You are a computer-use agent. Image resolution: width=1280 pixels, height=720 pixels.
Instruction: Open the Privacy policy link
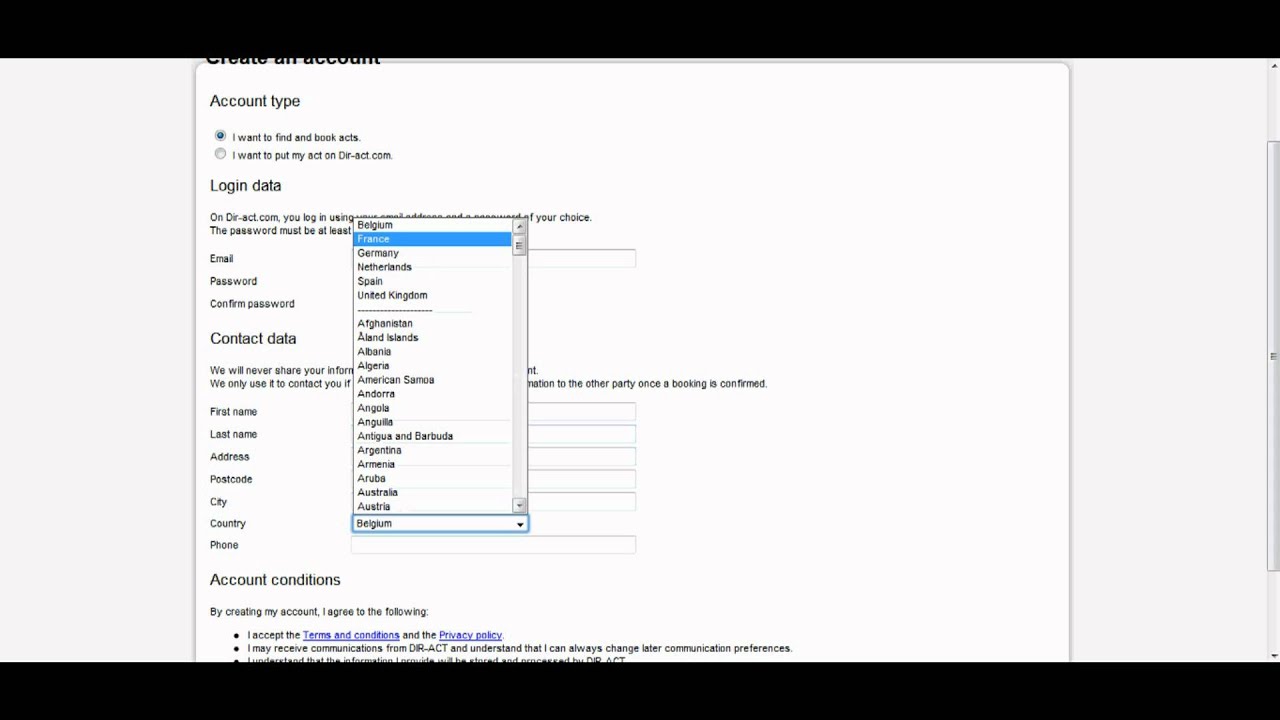(x=470, y=635)
